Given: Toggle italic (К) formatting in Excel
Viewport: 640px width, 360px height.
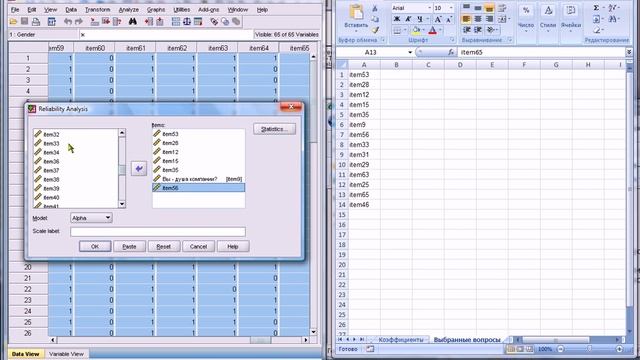Looking at the screenshot, I should coord(408,19).
